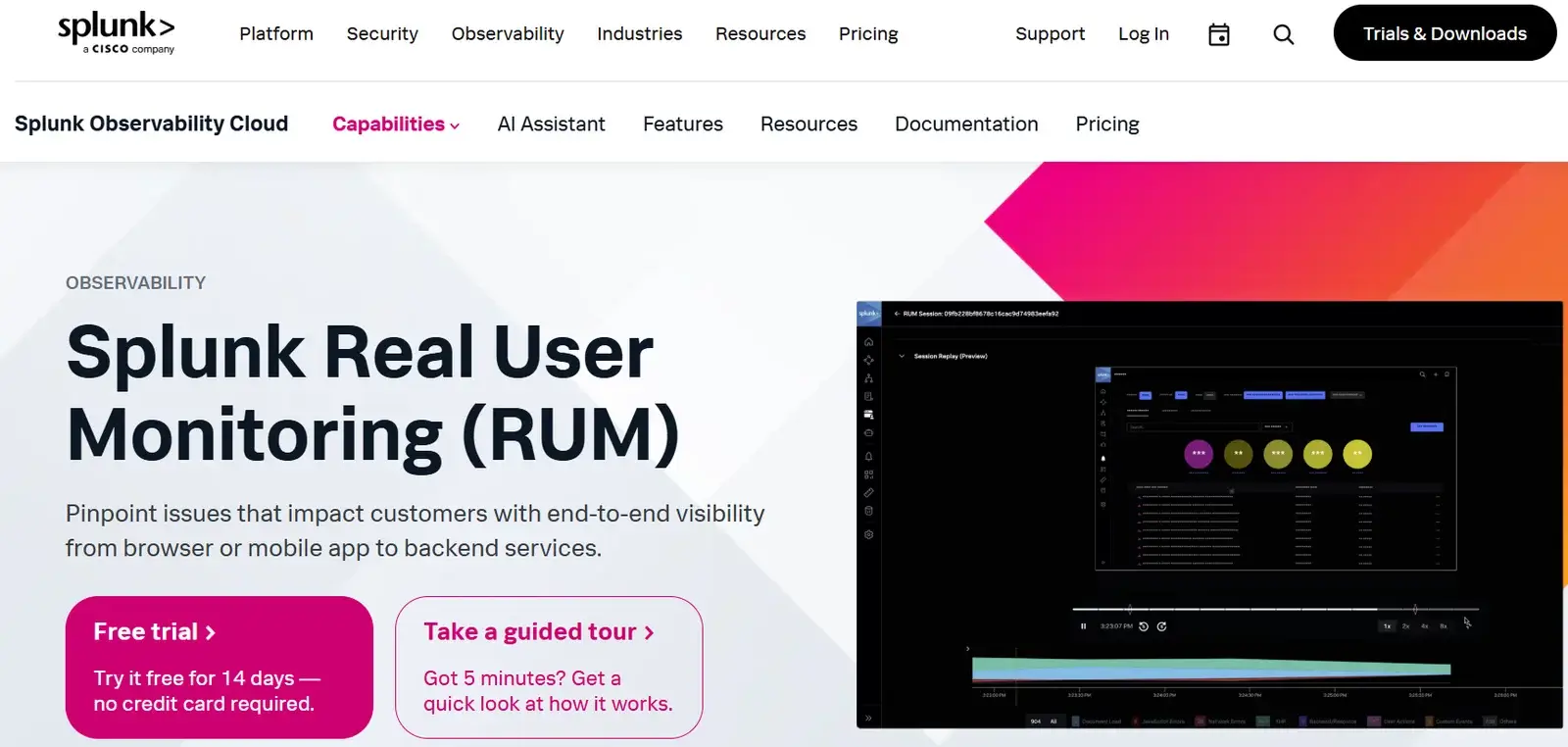The height and width of the screenshot is (747, 1568).
Task: Open the Documentation tab
Action: tap(966, 124)
